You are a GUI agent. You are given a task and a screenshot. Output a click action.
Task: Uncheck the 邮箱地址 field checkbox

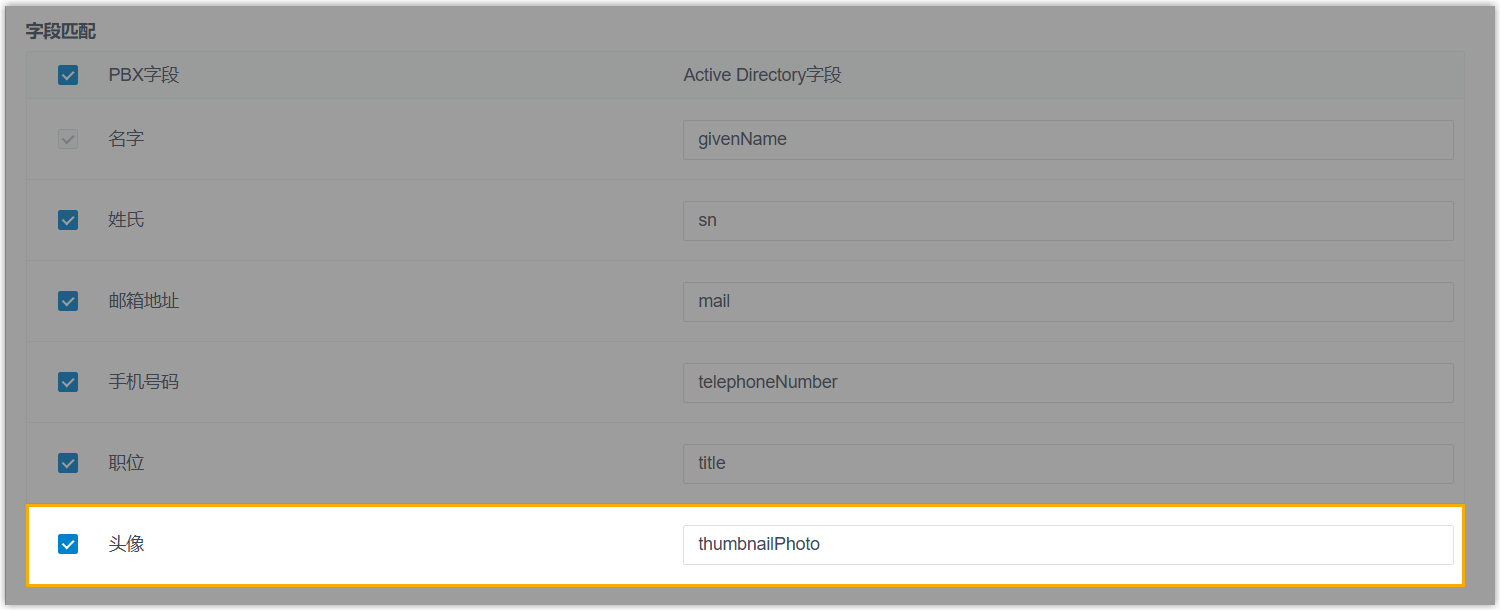click(x=68, y=301)
